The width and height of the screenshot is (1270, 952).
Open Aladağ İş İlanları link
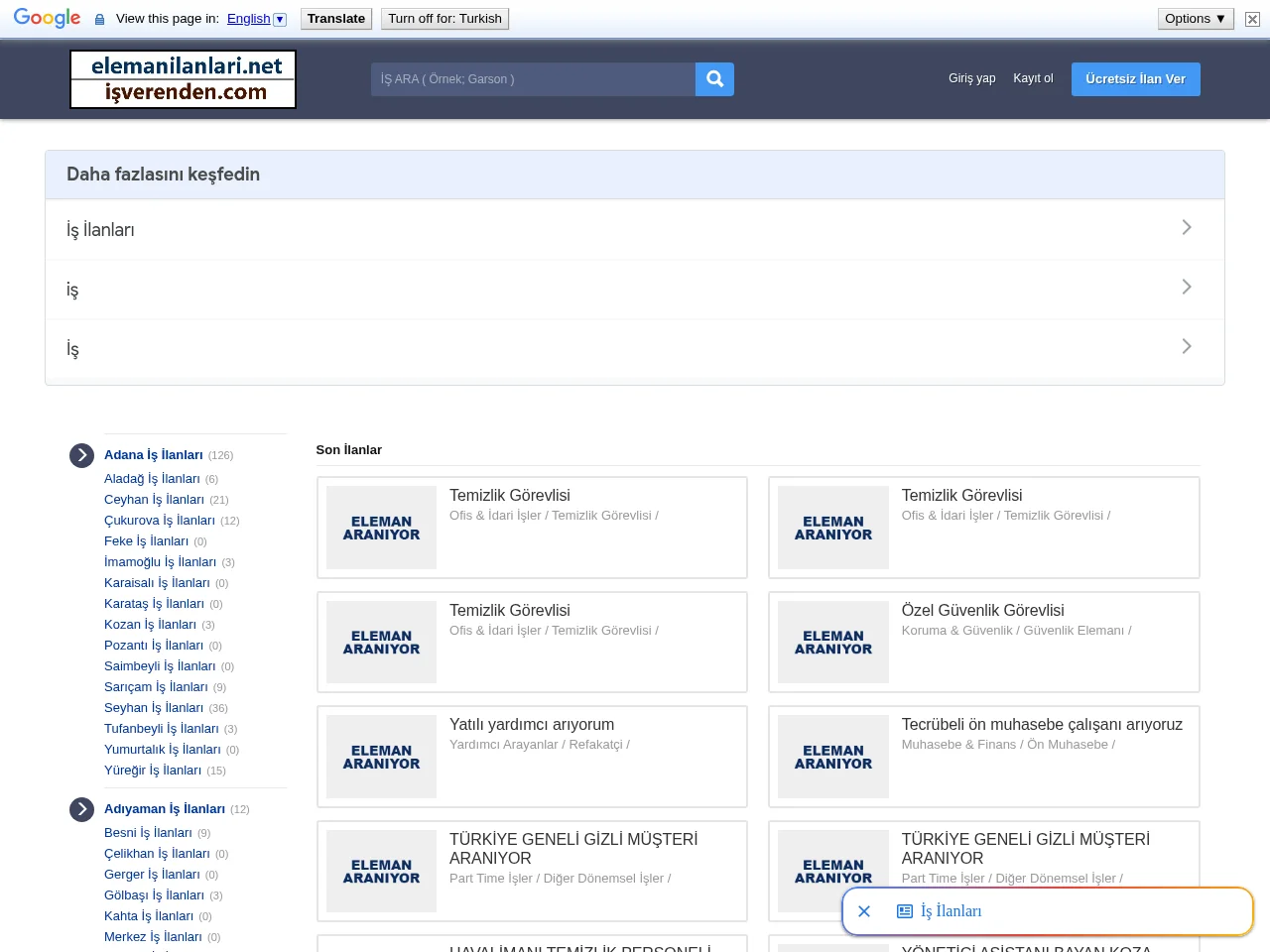tap(152, 479)
